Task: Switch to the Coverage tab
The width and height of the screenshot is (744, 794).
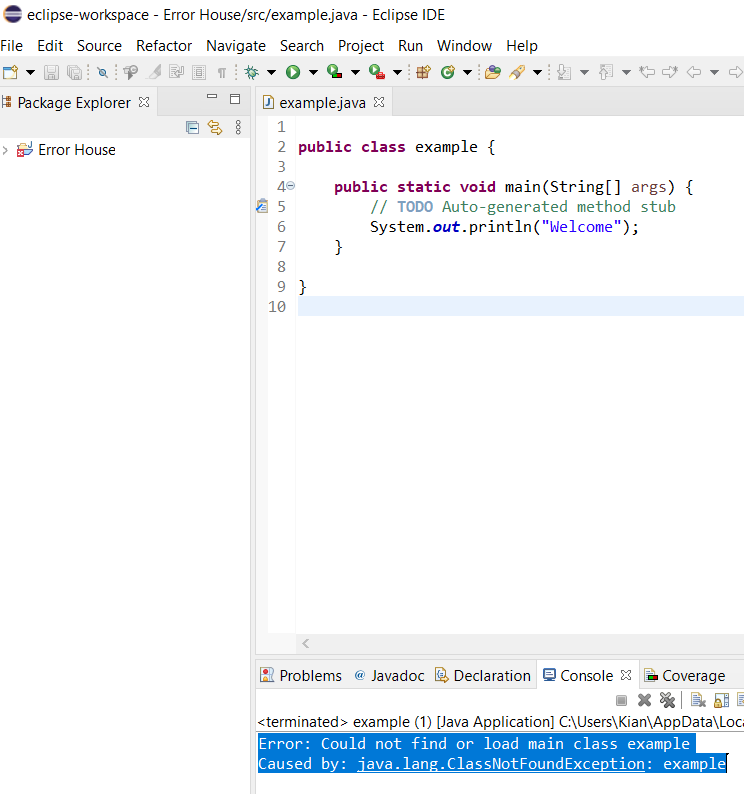Action: coord(684,676)
